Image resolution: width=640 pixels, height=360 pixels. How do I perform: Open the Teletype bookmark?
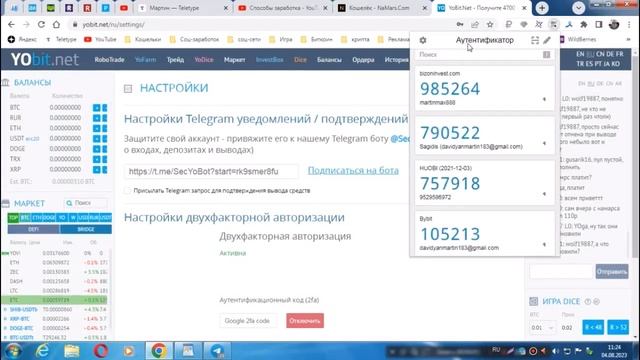point(61,40)
